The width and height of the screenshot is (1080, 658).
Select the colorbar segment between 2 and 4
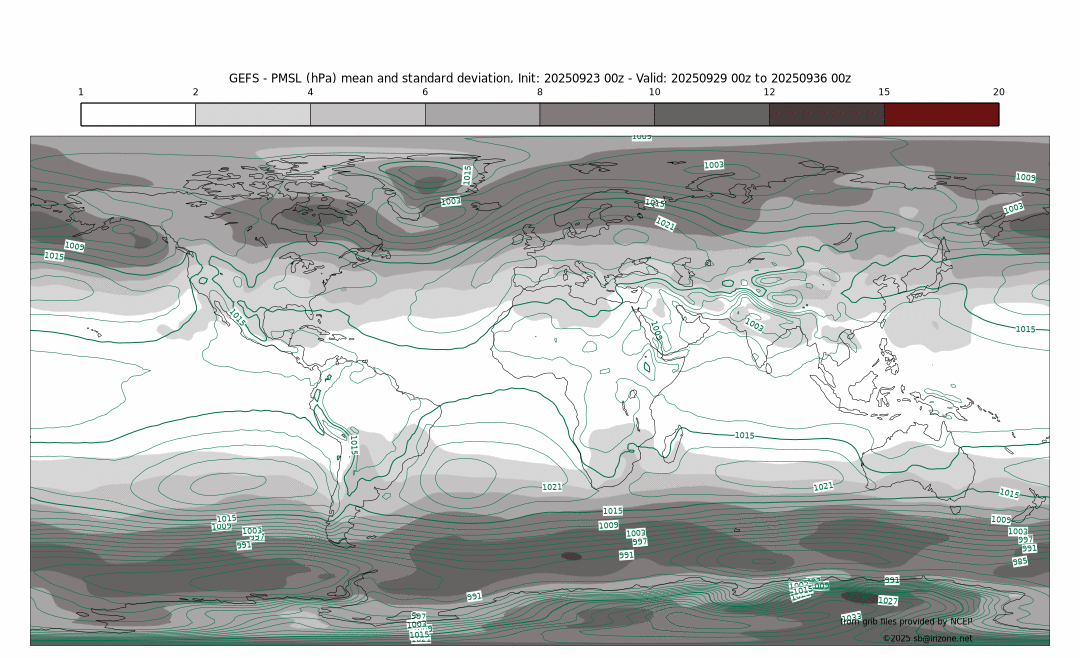(253, 114)
